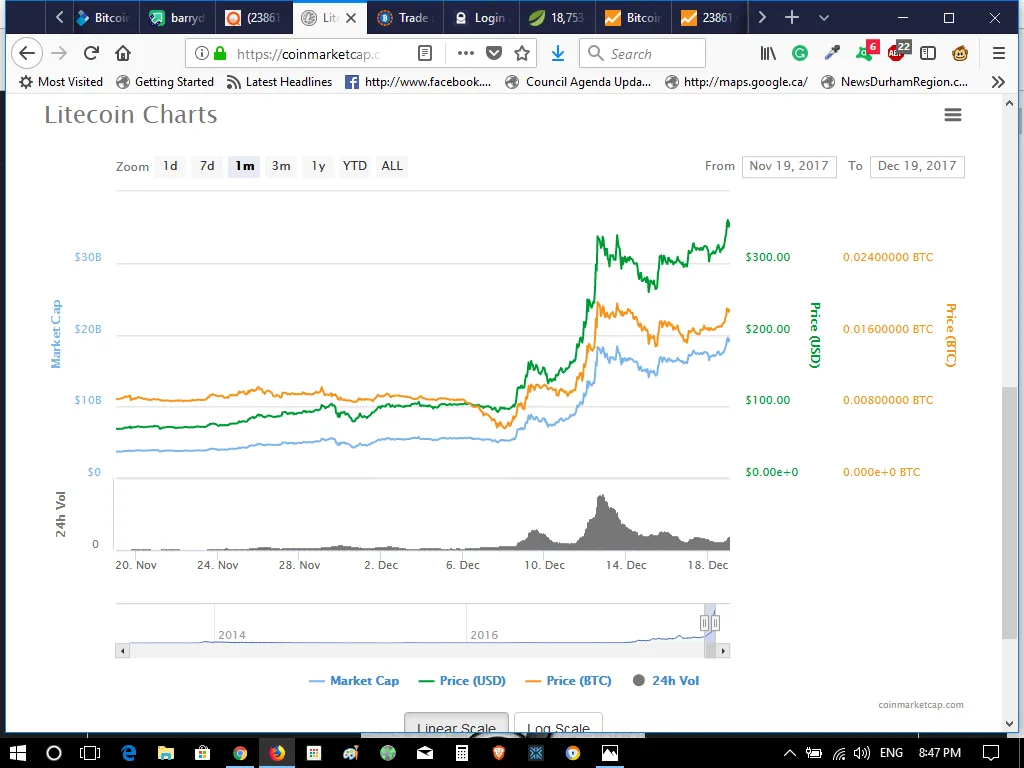
Task: Open Most Visited bookmarks folder
Action: [61, 82]
